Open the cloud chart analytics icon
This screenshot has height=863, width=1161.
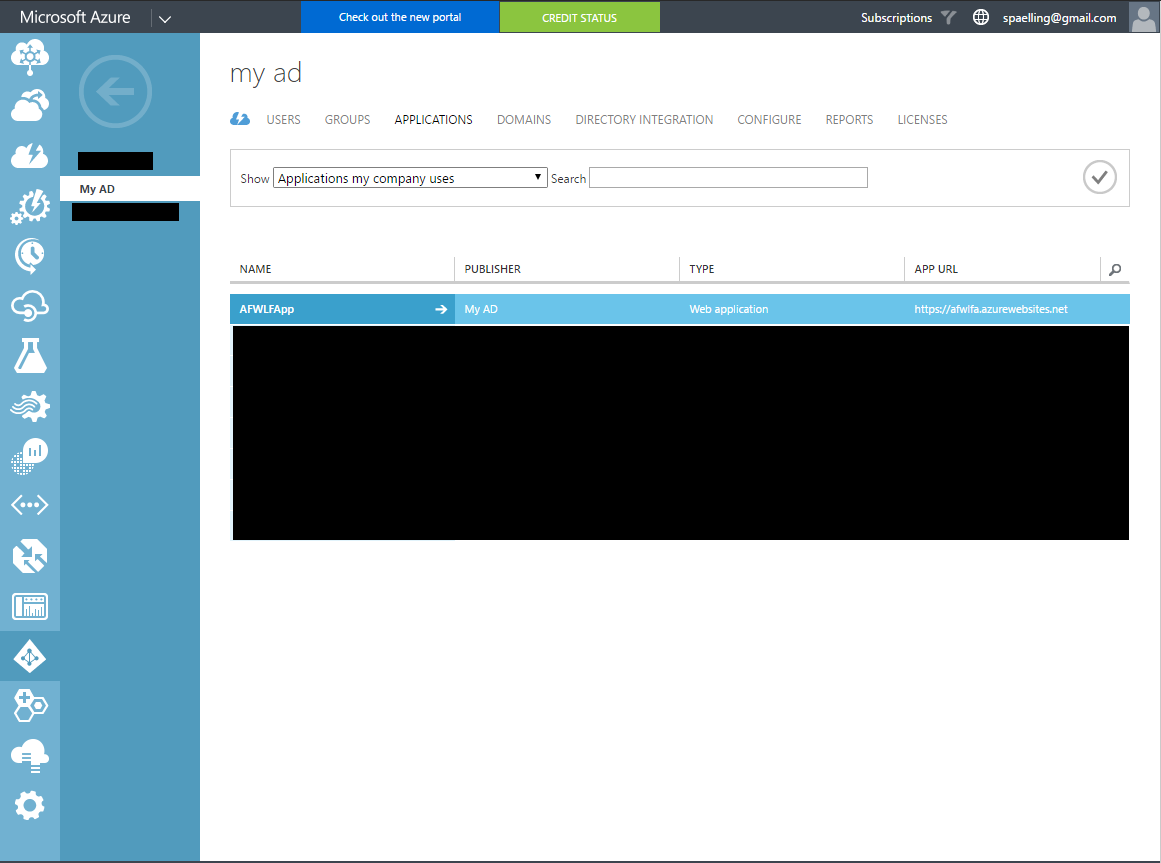[30, 455]
